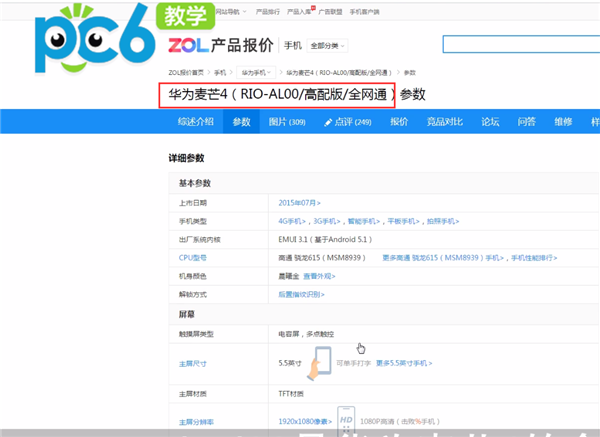Click the 5.5英寸 value
The width and height of the screenshot is (600, 437).
(x=290, y=363)
